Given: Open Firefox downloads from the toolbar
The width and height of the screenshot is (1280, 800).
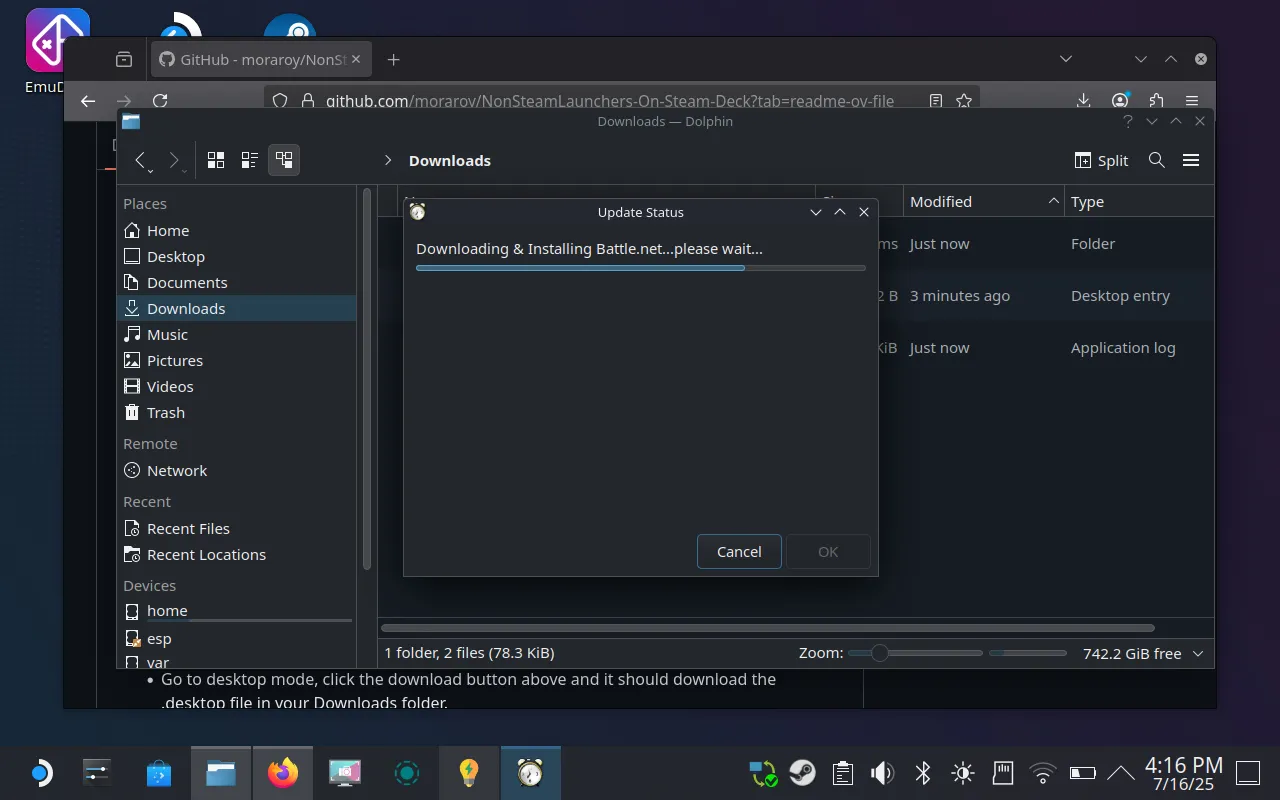Looking at the screenshot, I should 1083,100.
